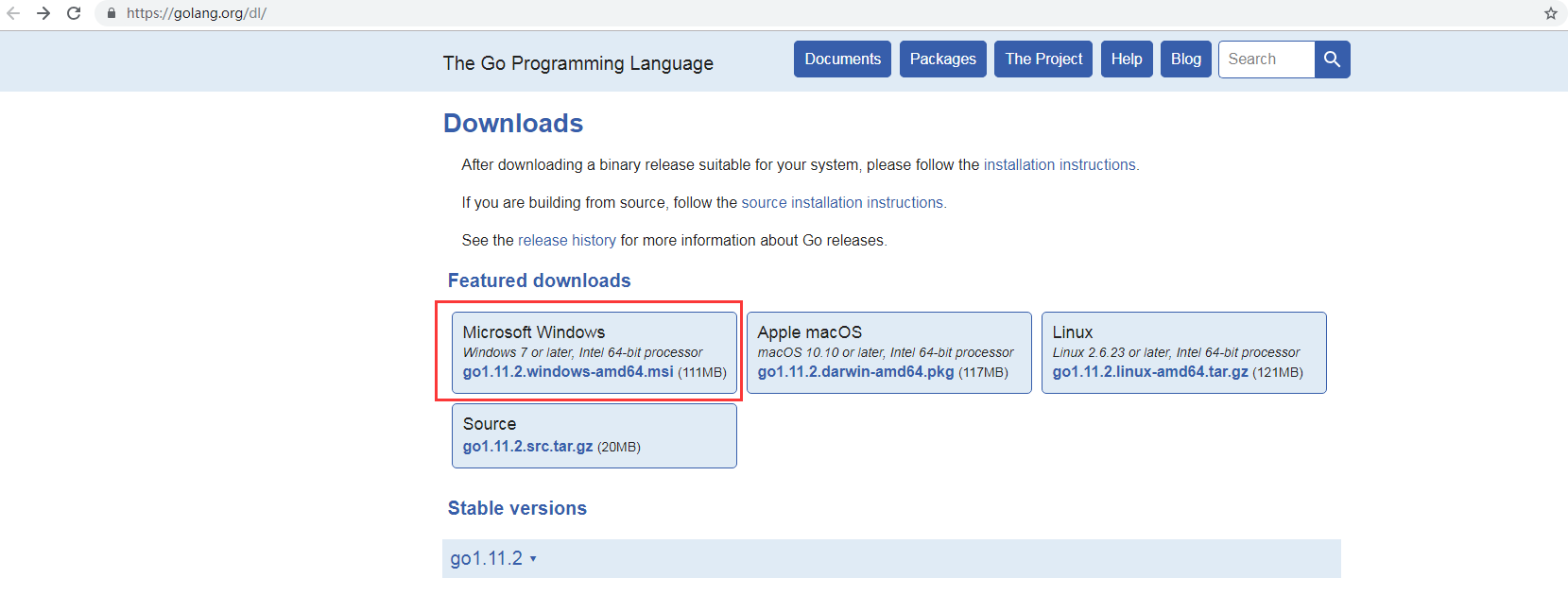Open the Blog menu item
Image resolution: width=1568 pixels, height=595 pixels.
tap(1186, 59)
